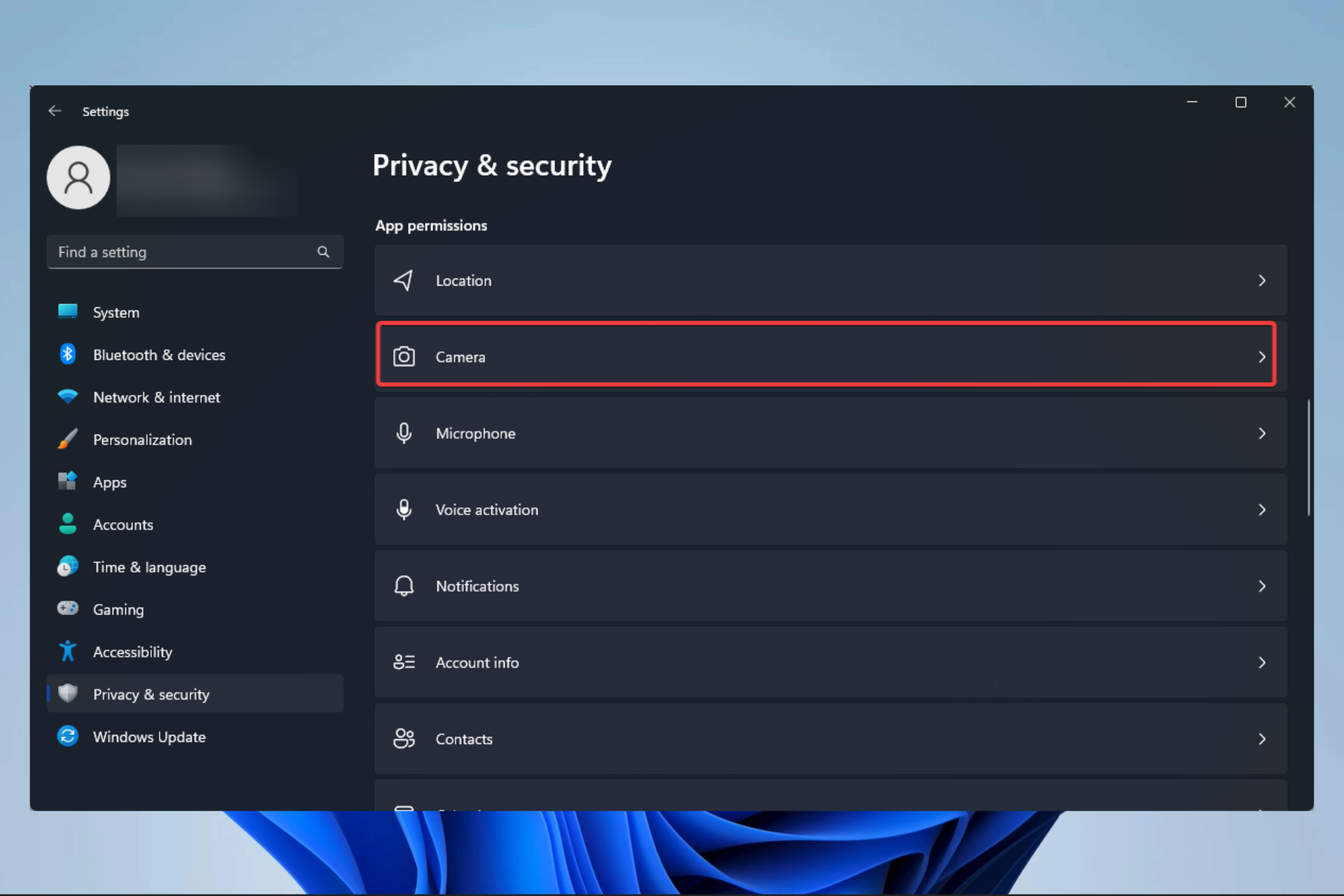The image size is (1344, 896).
Task: Click the App permissions heading
Action: tap(431, 225)
